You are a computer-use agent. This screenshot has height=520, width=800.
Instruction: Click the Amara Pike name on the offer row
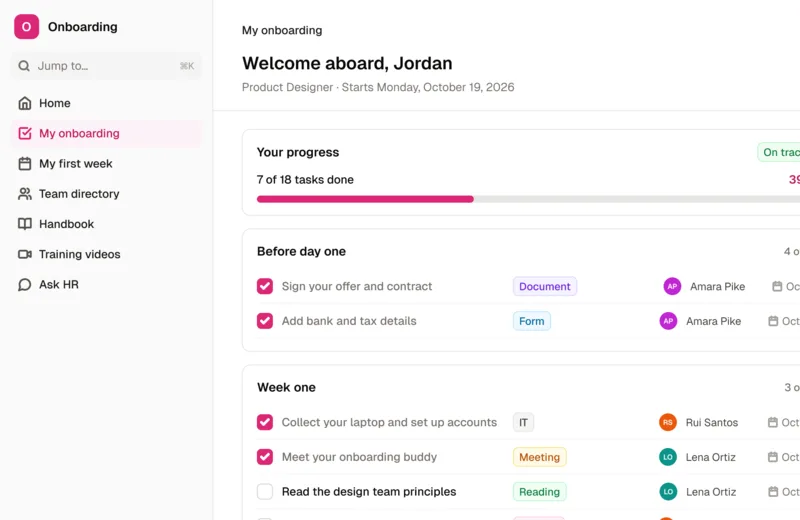(717, 287)
